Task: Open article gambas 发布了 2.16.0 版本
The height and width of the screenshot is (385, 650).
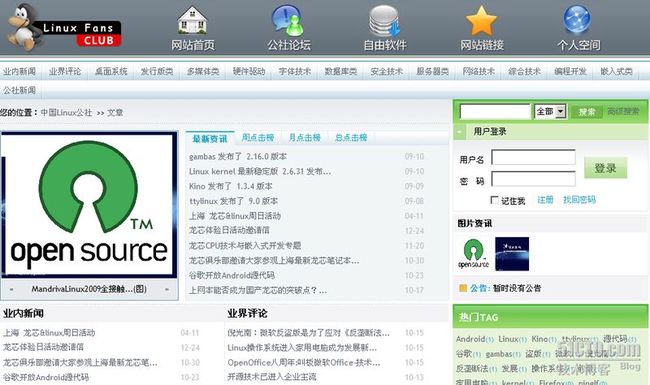Action: 238,157
